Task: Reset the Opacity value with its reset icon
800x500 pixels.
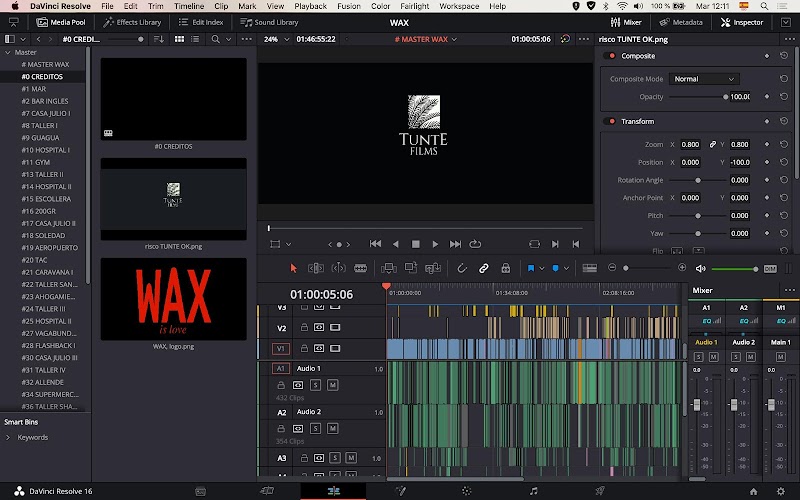Action: 784,97
